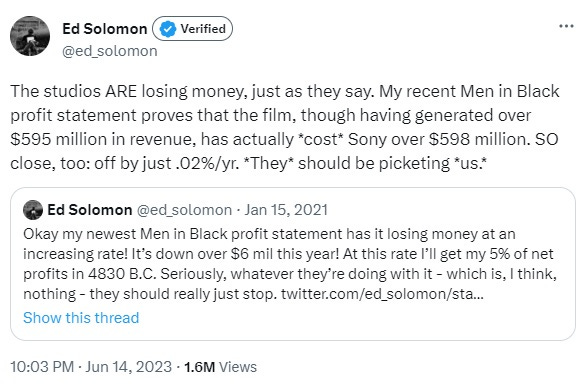Click the three-dot more options icon
The height and width of the screenshot is (392, 588).
(x=566, y=26)
